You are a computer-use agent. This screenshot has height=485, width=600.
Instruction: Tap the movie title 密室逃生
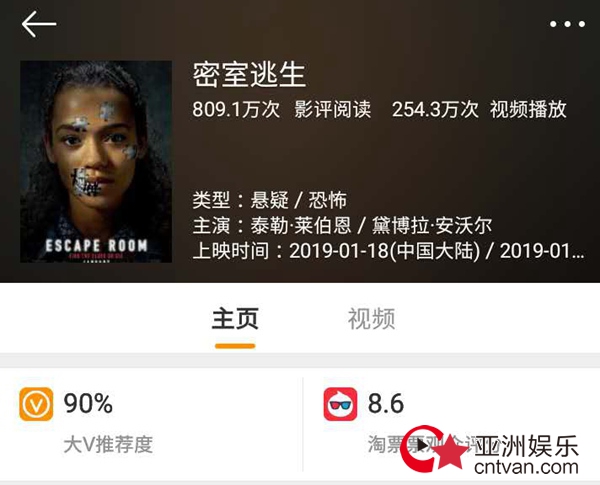(249, 74)
